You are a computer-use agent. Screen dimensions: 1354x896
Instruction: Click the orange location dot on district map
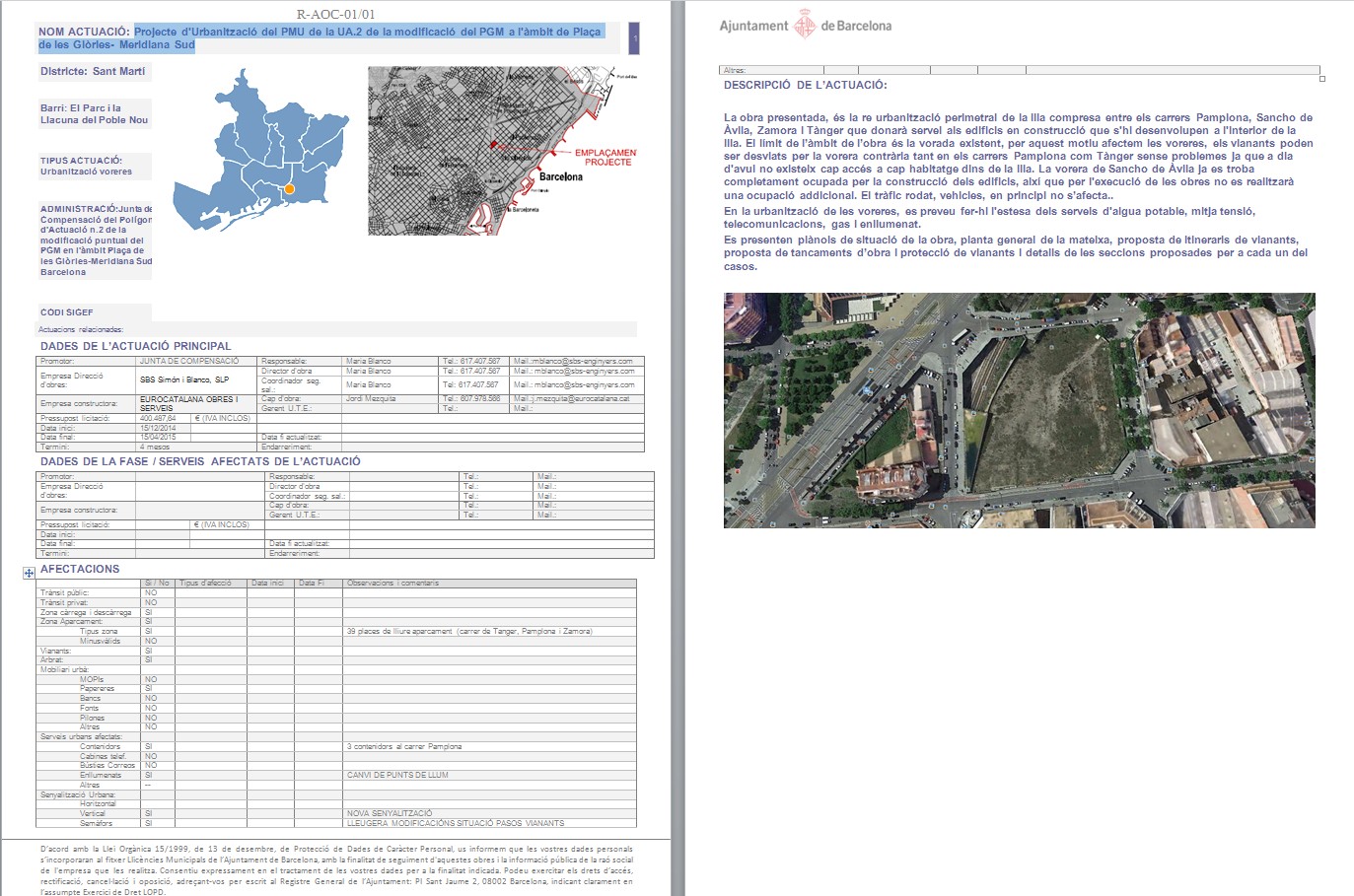tap(289, 189)
